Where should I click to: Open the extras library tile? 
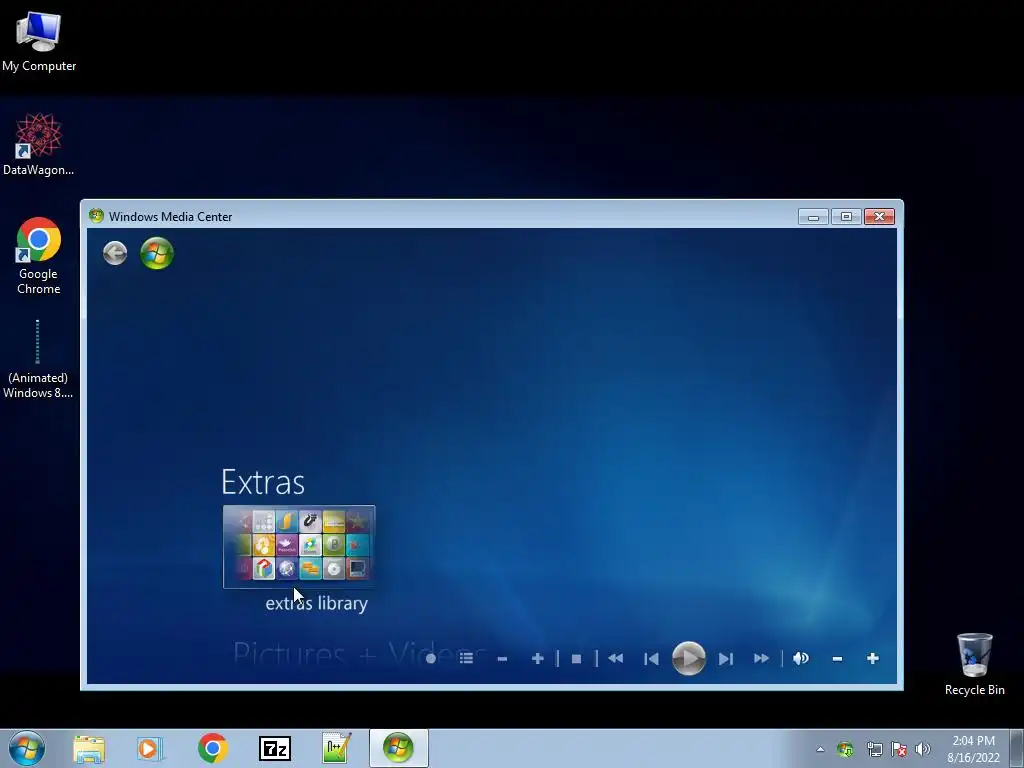[299, 547]
